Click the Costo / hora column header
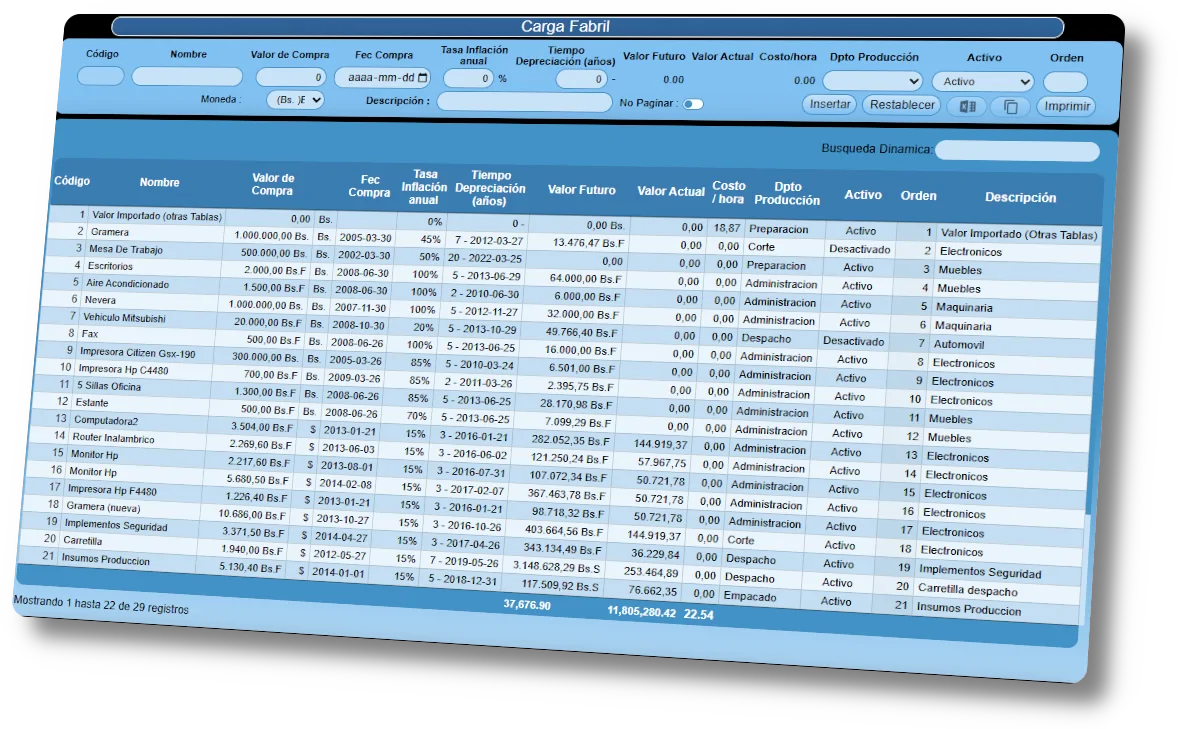The image size is (1178, 729). pyautogui.click(x=728, y=192)
